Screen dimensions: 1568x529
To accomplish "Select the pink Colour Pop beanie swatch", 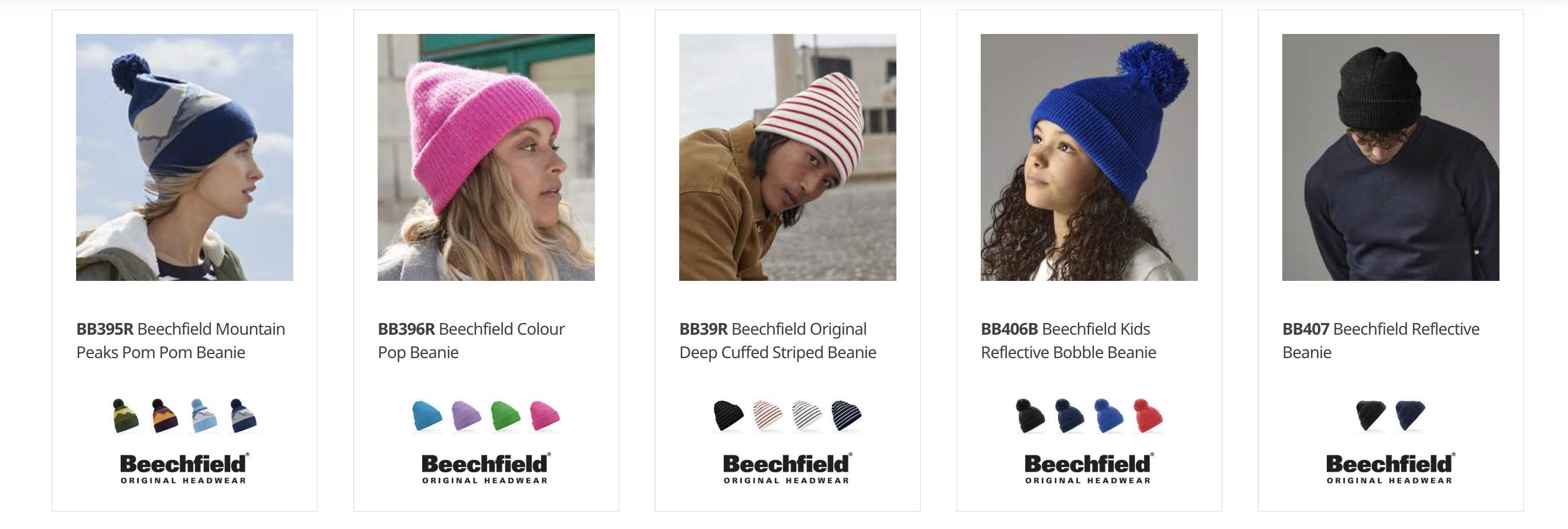I will click(x=544, y=416).
